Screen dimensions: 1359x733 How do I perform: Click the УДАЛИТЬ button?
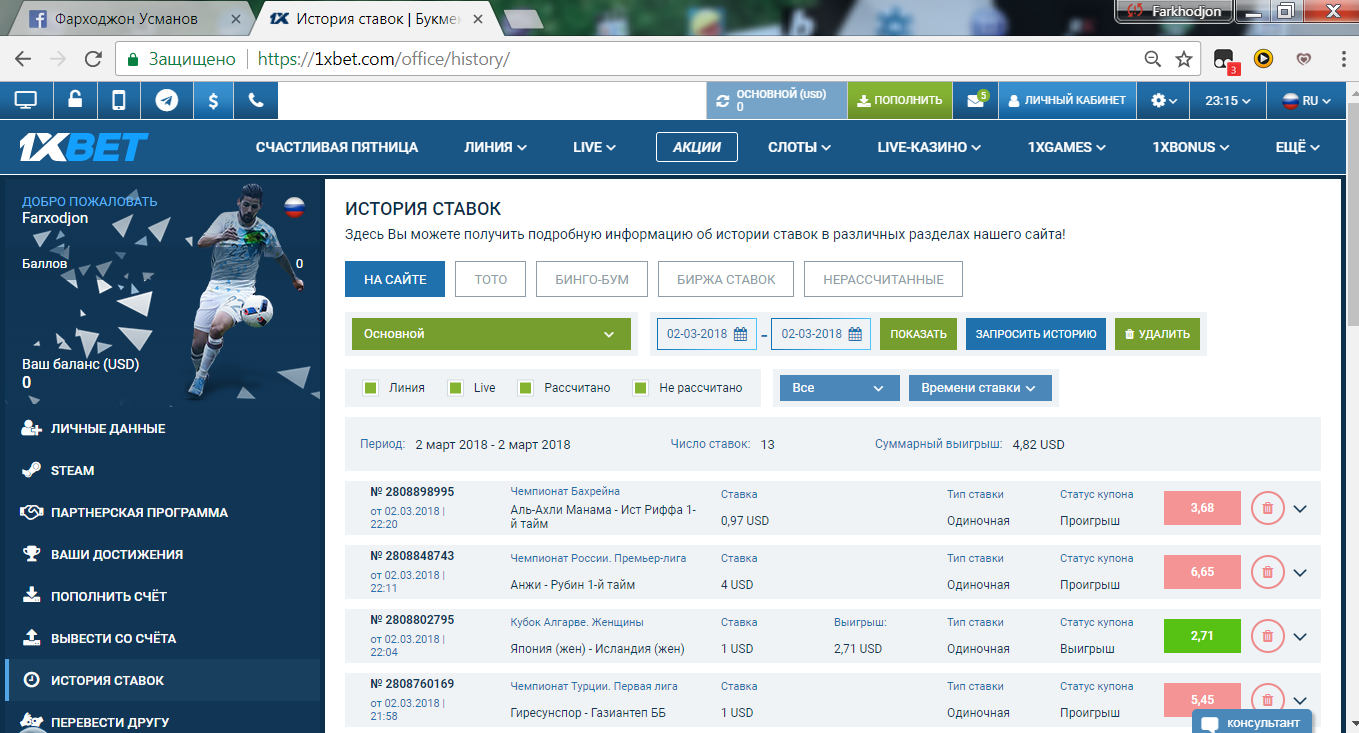(1157, 334)
